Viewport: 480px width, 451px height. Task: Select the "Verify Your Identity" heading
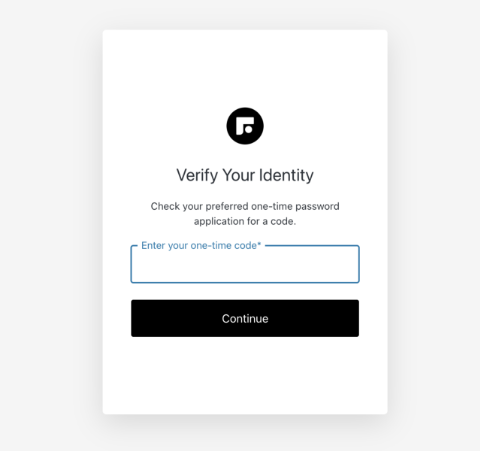(x=245, y=175)
